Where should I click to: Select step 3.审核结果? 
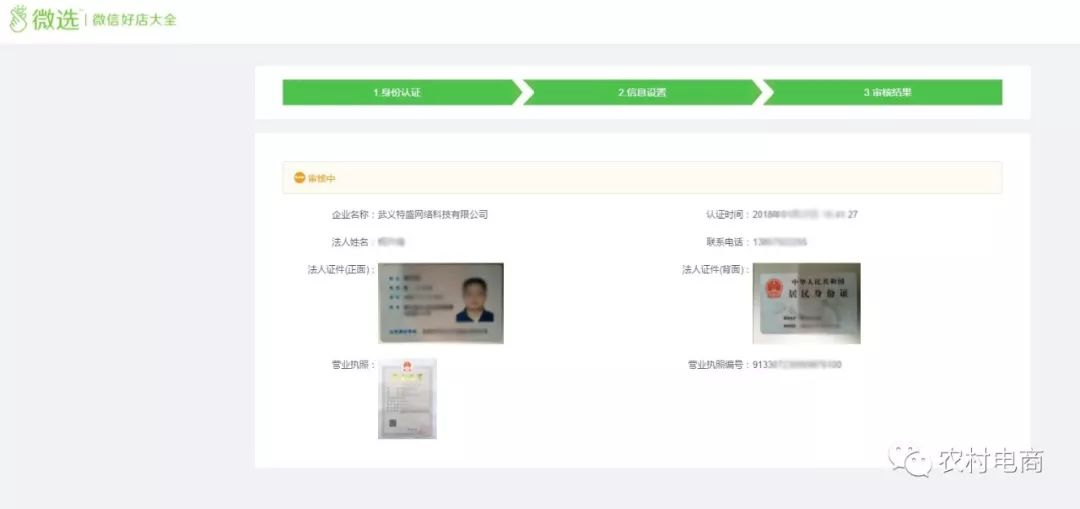pyautogui.click(x=887, y=93)
